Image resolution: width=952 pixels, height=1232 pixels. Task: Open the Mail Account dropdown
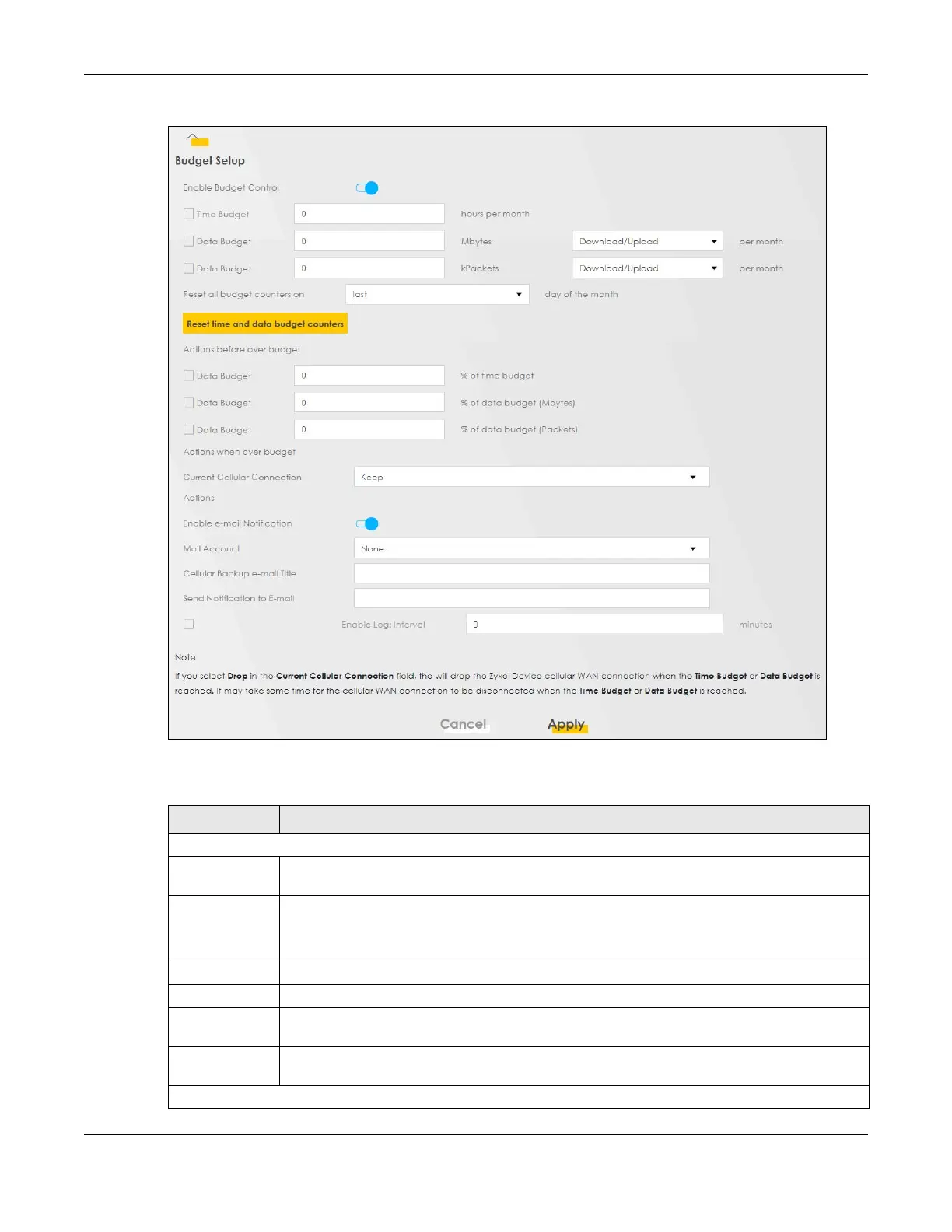pyautogui.click(x=532, y=548)
